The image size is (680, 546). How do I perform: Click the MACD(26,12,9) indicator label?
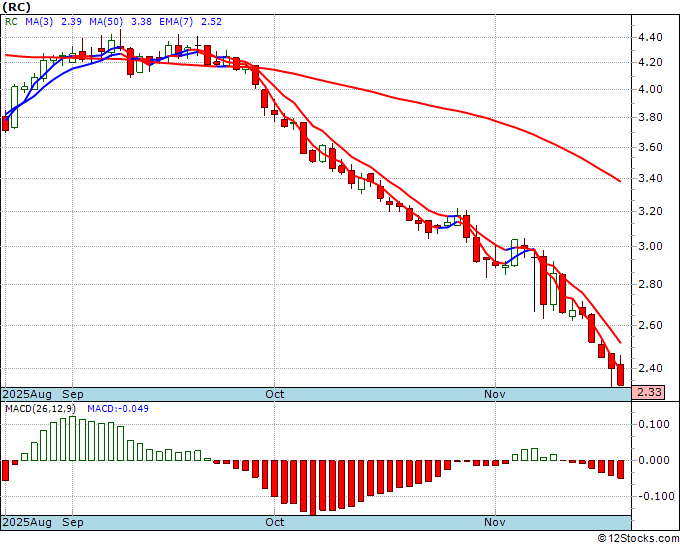[40, 409]
